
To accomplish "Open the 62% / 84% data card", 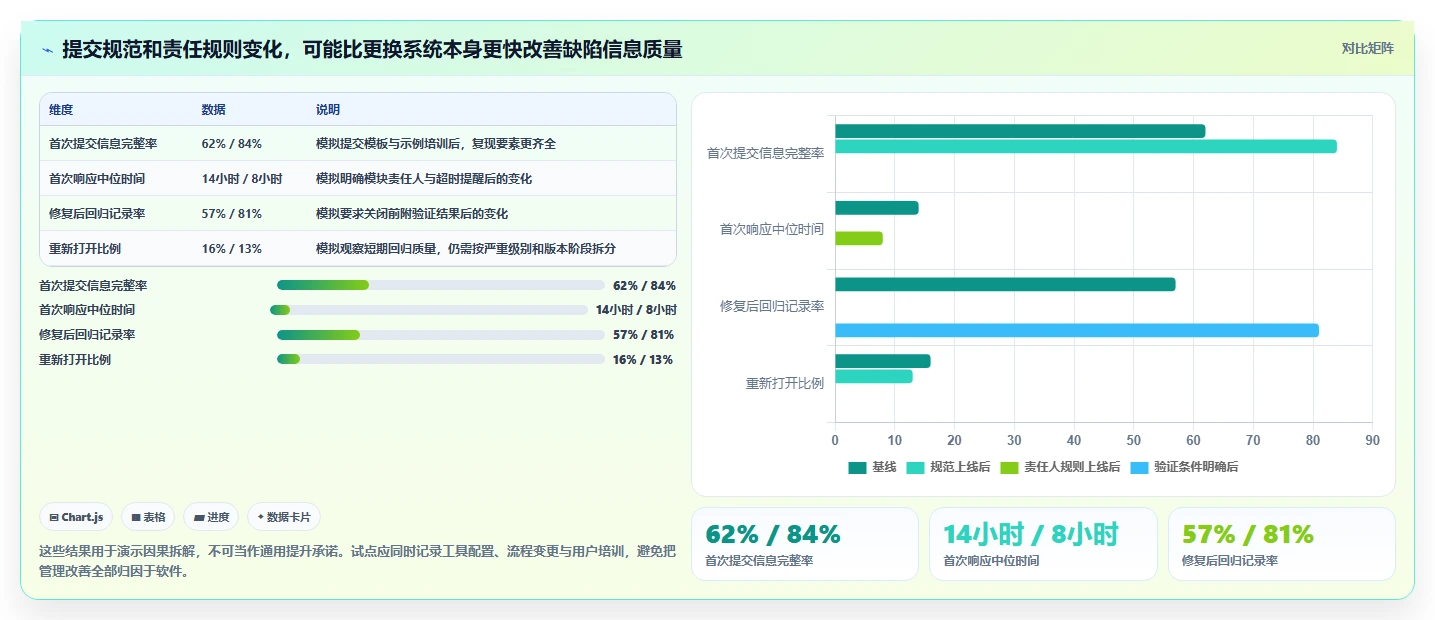I will click(805, 544).
